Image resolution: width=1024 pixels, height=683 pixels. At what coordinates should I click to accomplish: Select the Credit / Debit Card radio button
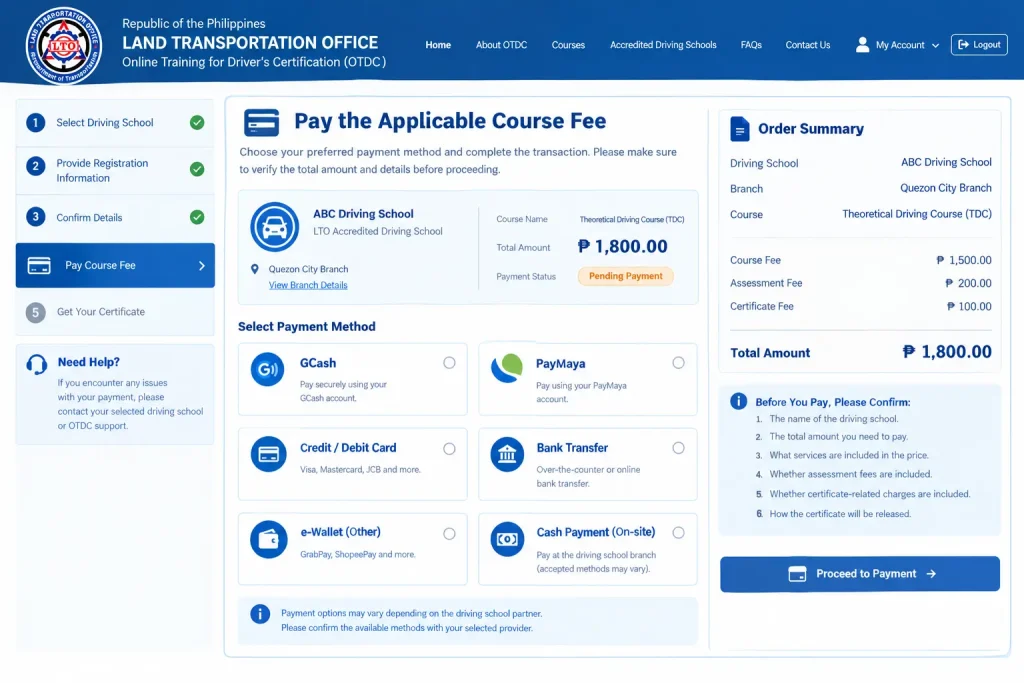click(449, 449)
